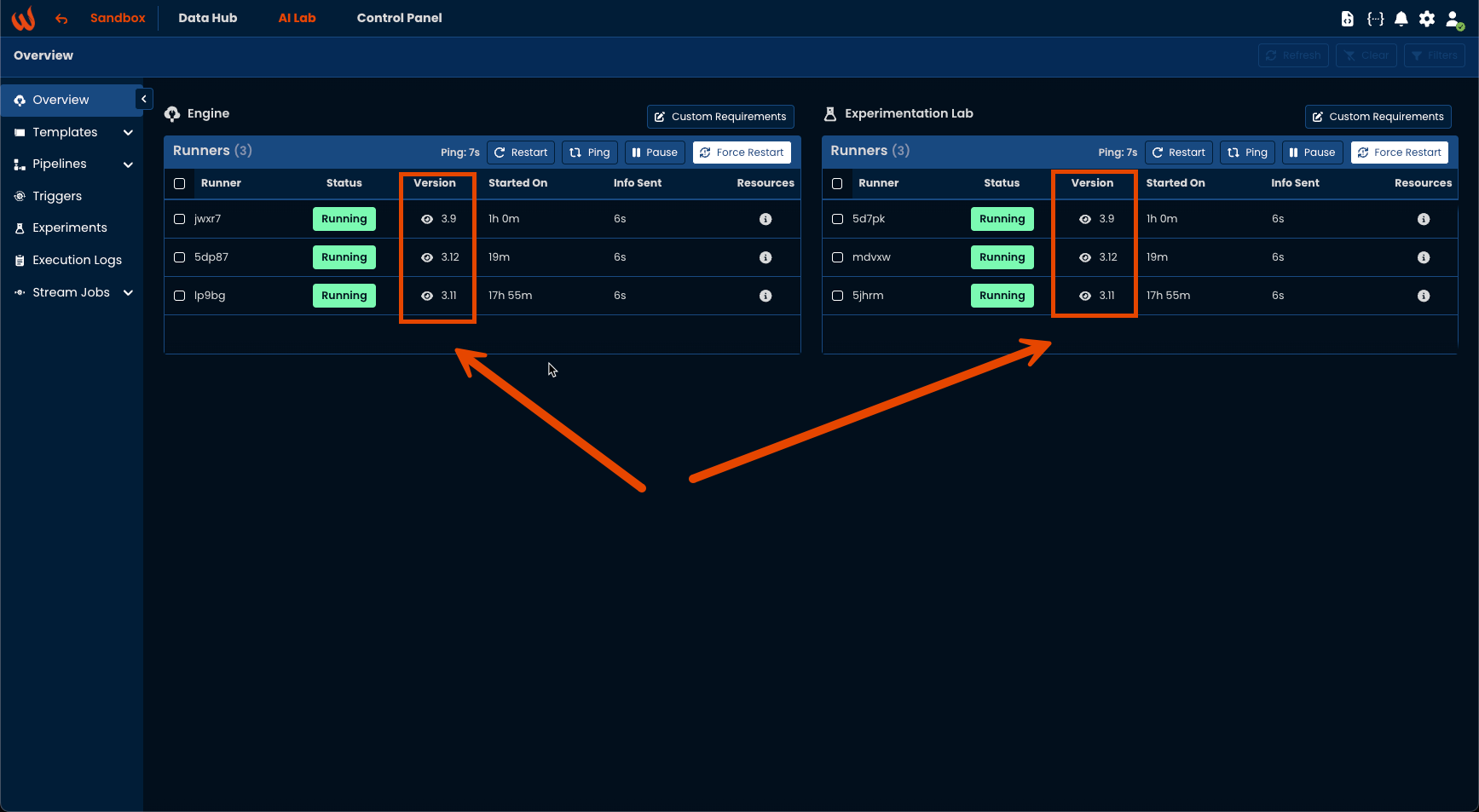The height and width of the screenshot is (812, 1479).
Task: Check the box for runner jwxr7
Action: point(179,219)
